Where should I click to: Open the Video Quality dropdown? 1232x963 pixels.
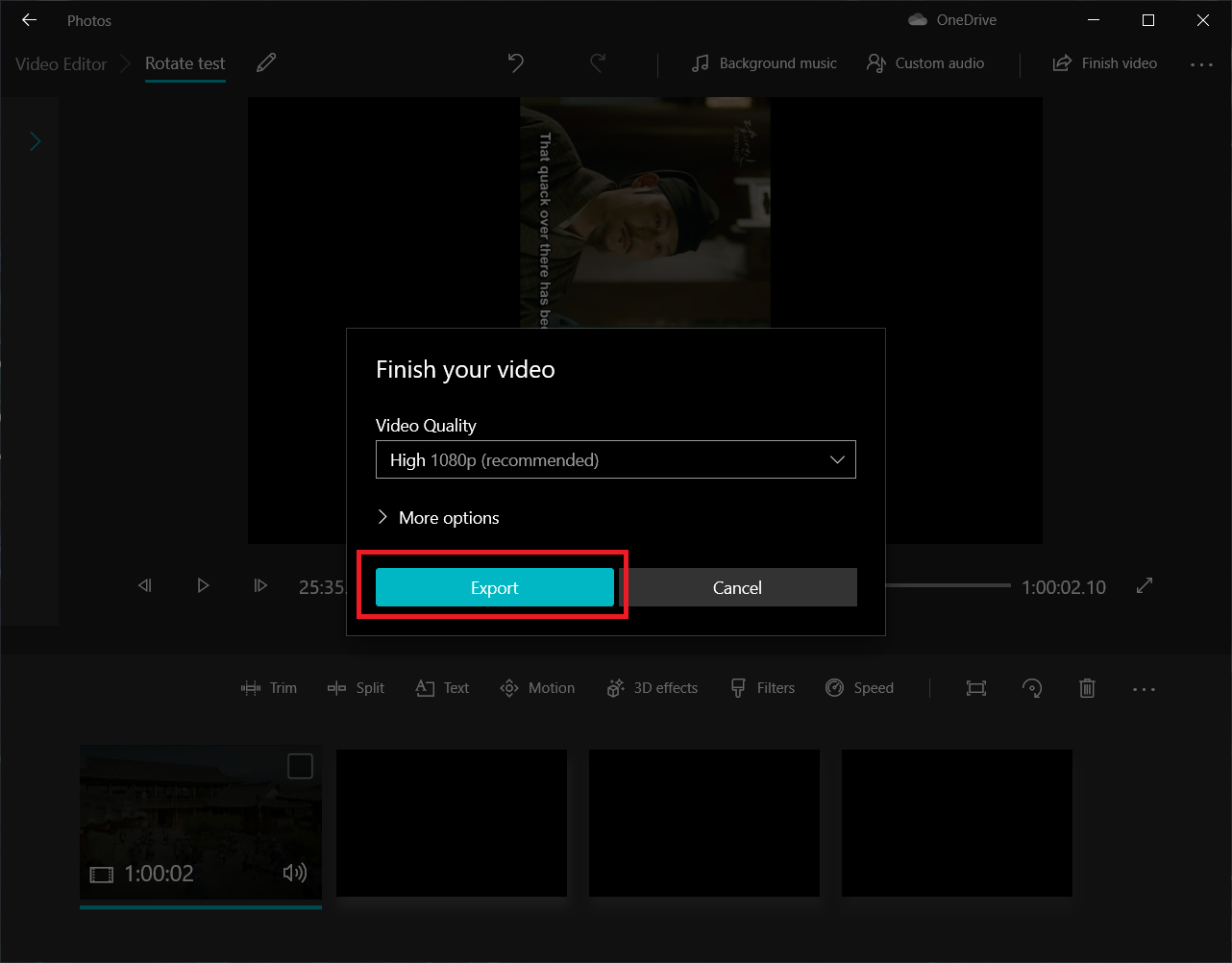(616, 459)
